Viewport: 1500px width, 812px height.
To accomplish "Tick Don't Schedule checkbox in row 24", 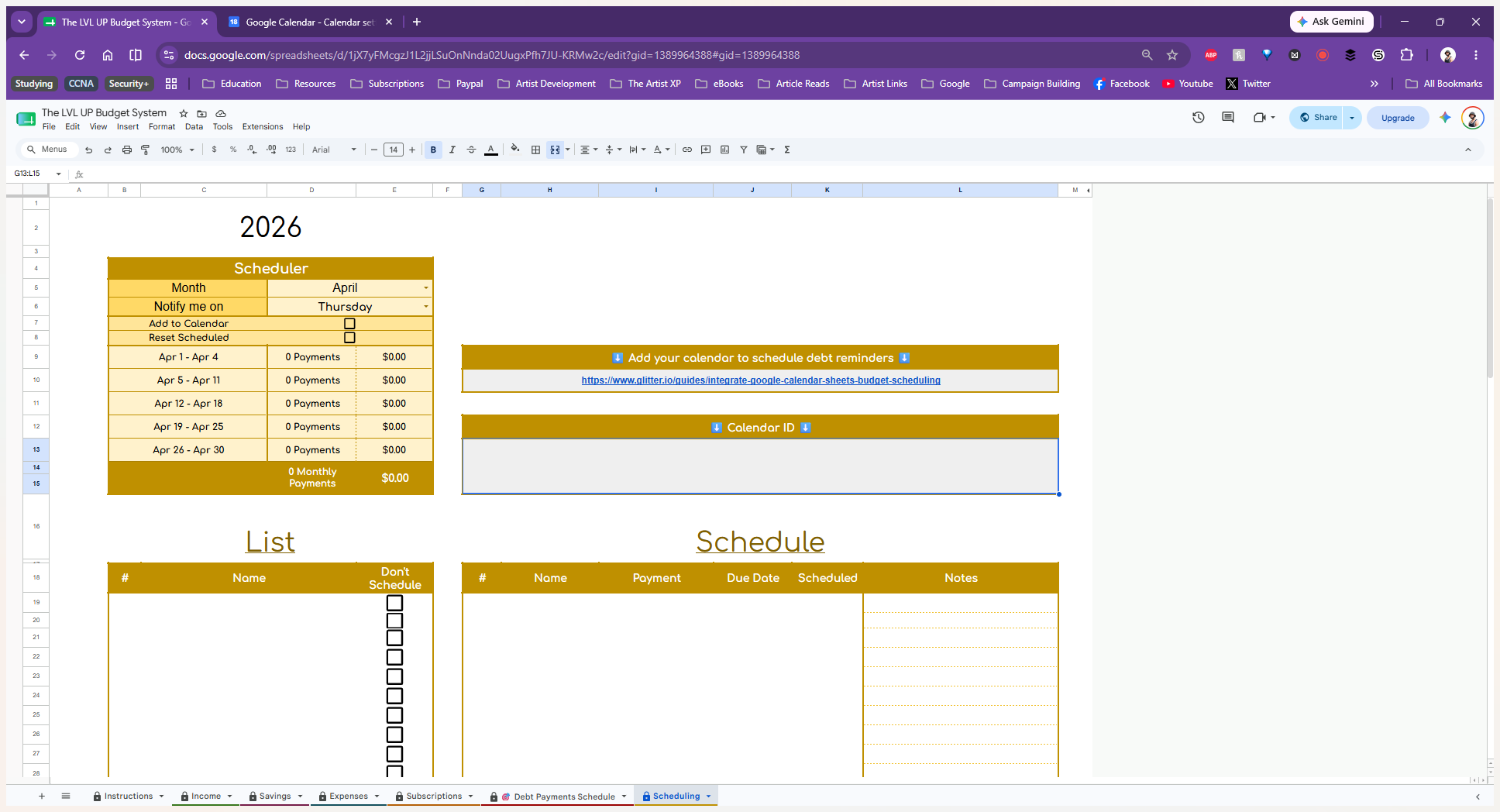I will click(394, 696).
